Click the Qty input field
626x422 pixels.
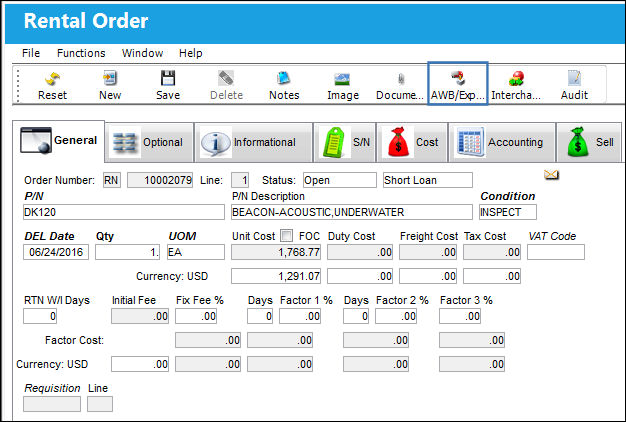click(x=127, y=252)
